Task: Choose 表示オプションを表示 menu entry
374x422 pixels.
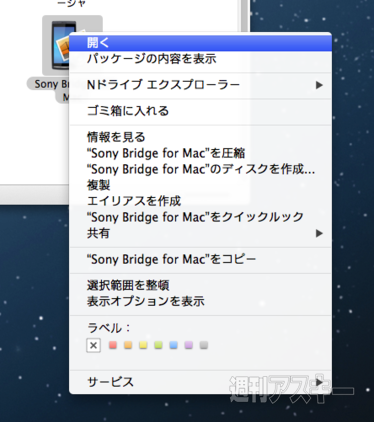Action: pos(200,301)
